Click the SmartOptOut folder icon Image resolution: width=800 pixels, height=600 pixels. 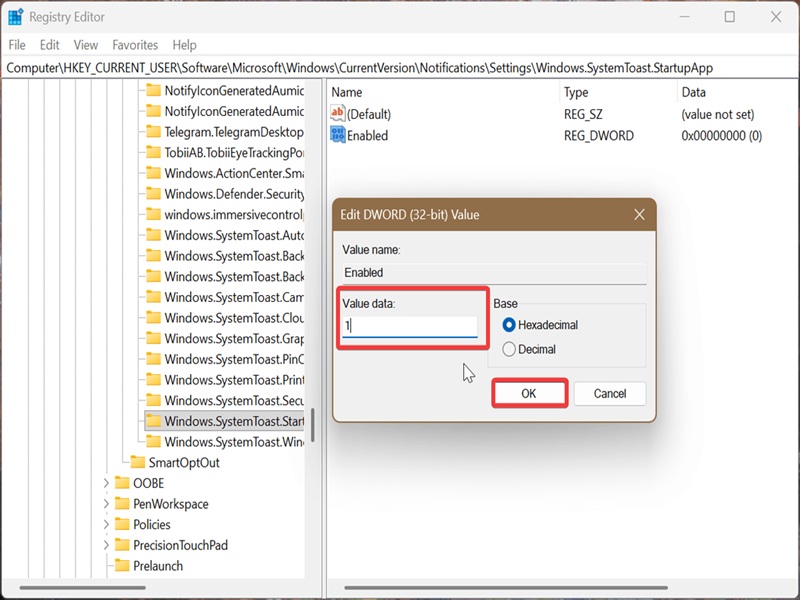click(137, 462)
